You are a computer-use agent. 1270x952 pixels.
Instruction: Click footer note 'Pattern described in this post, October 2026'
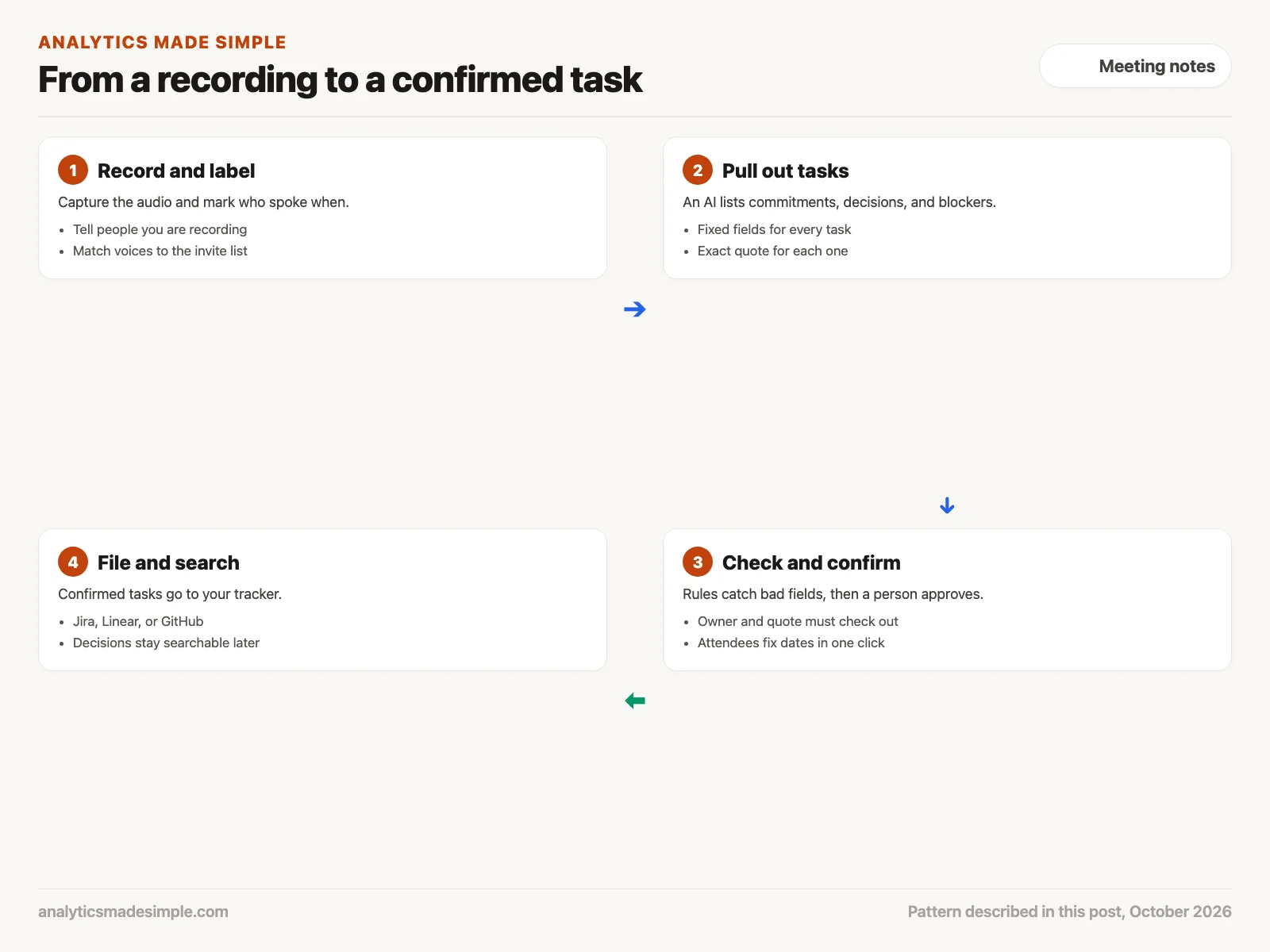click(x=1069, y=912)
